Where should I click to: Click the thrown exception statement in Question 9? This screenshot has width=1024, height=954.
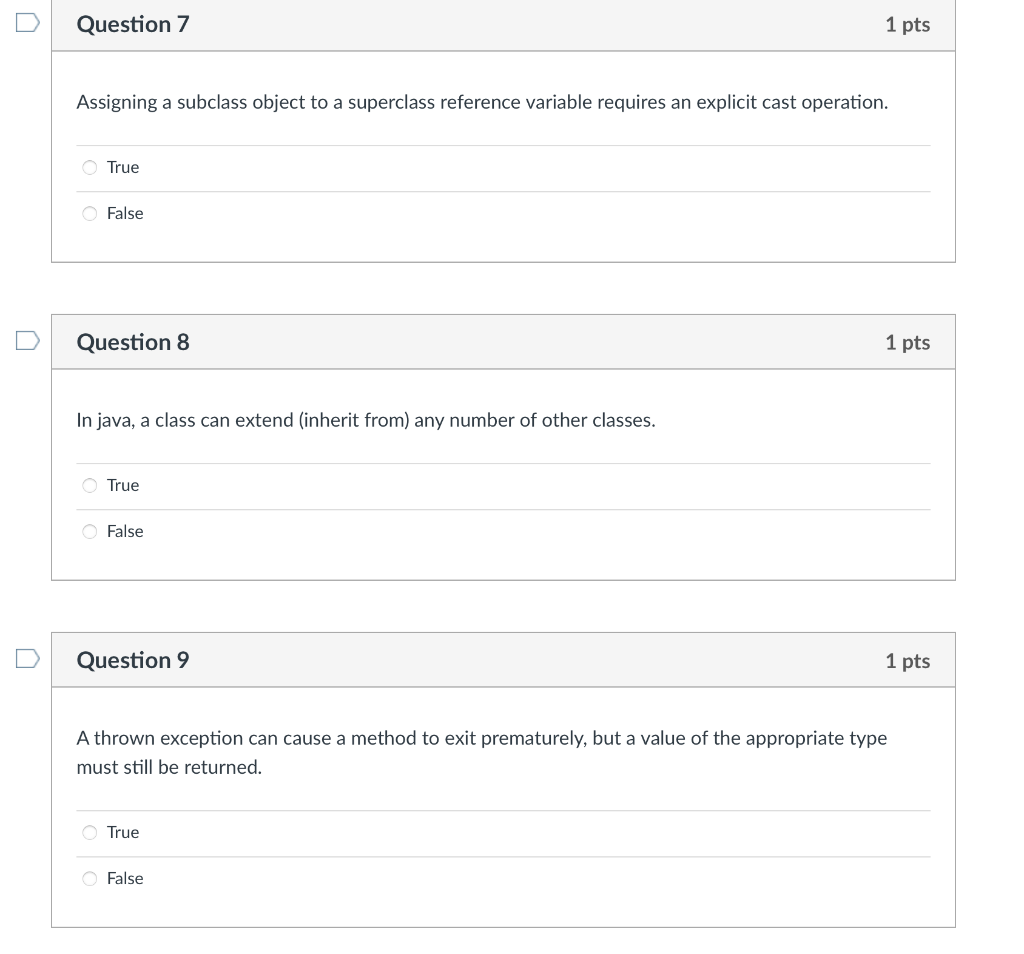pos(482,750)
